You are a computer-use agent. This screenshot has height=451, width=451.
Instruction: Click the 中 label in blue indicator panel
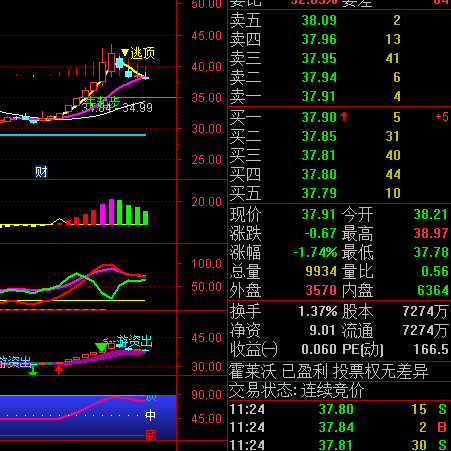pyautogui.click(x=150, y=415)
